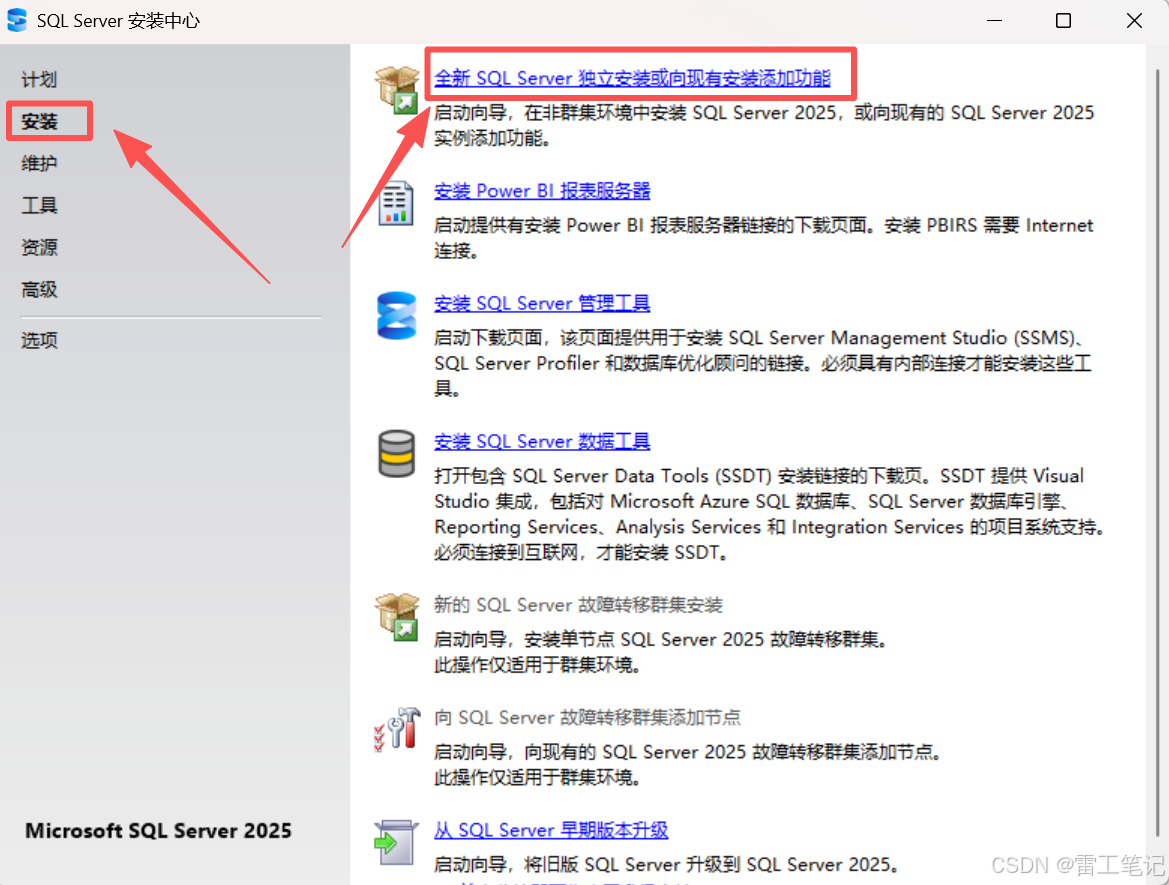Click the Microsoft SQL Server 2025 label
The image size is (1169, 885).
pos(158,831)
